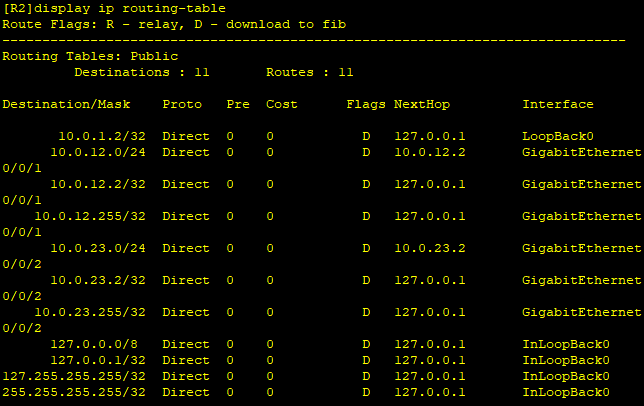Image resolution: width=644 pixels, height=406 pixels.
Task: Click '0/0/2' wrapped under the 10.0.23.255/32 row
Action: 22,328
